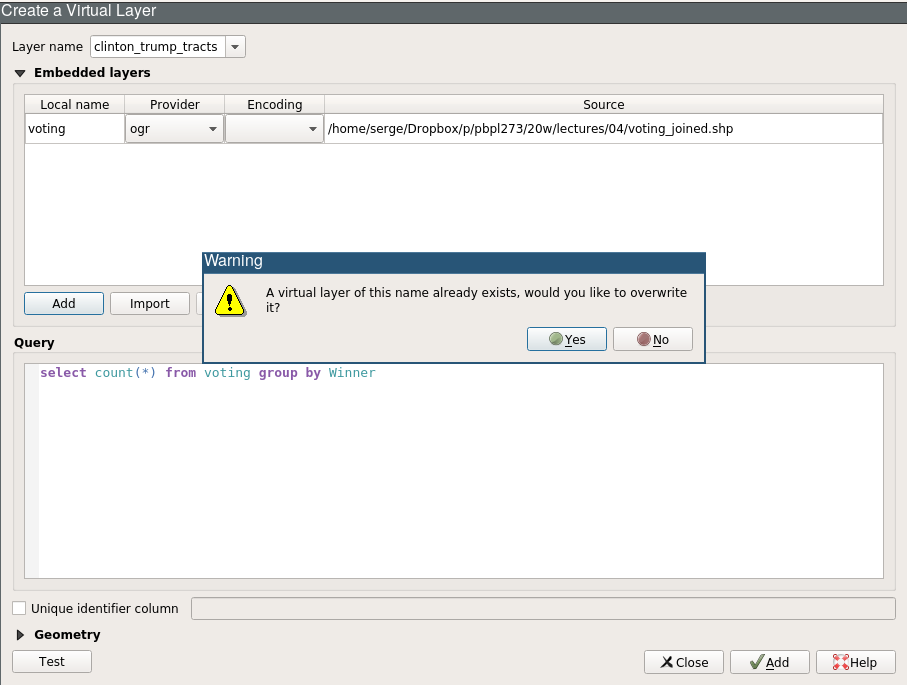This screenshot has width=907, height=685.
Task: Click the yellow warning triangle icon
Action: pyautogui.click(x=230, y=299)
